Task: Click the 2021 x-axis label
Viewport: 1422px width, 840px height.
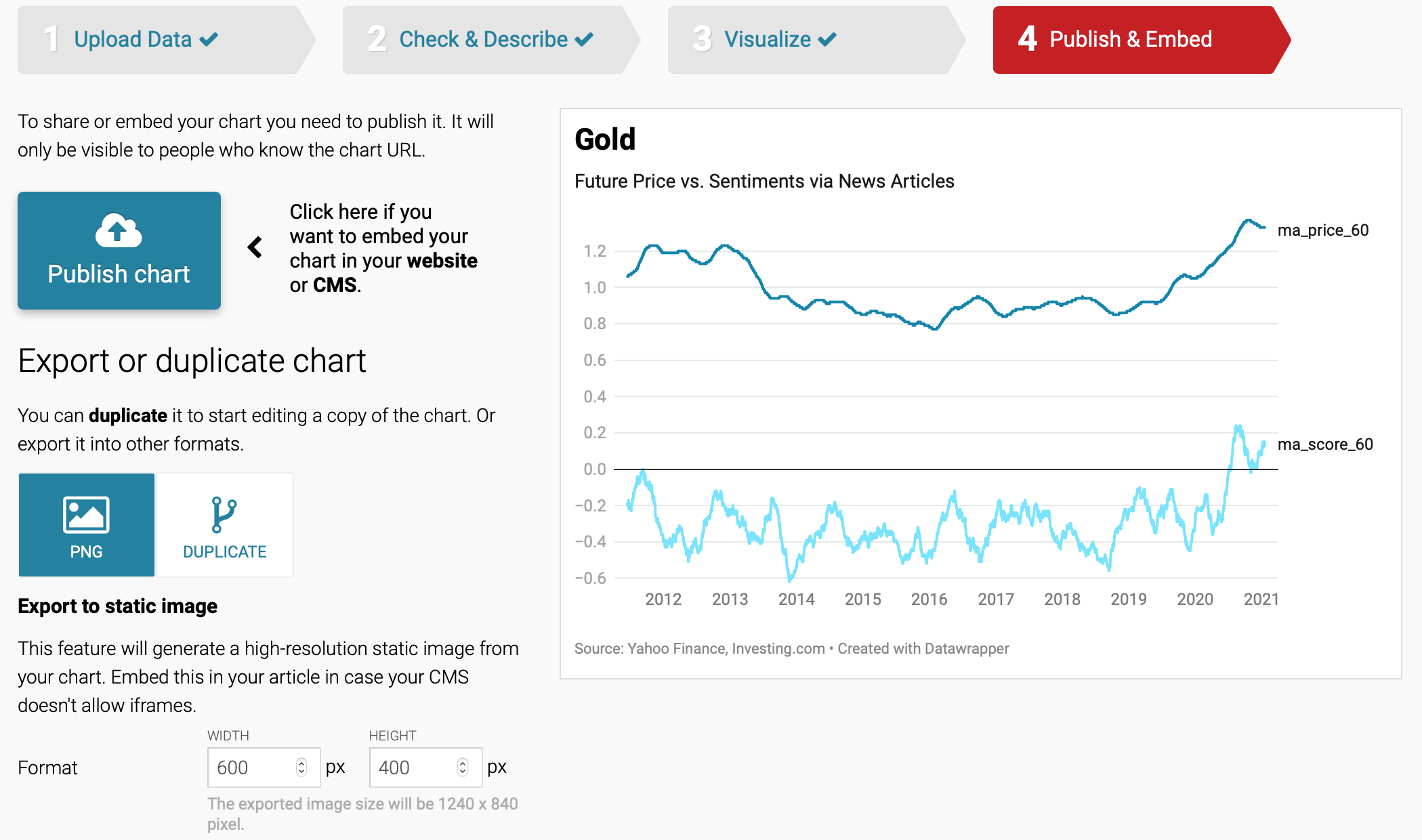Action: tap(1261, 600)
